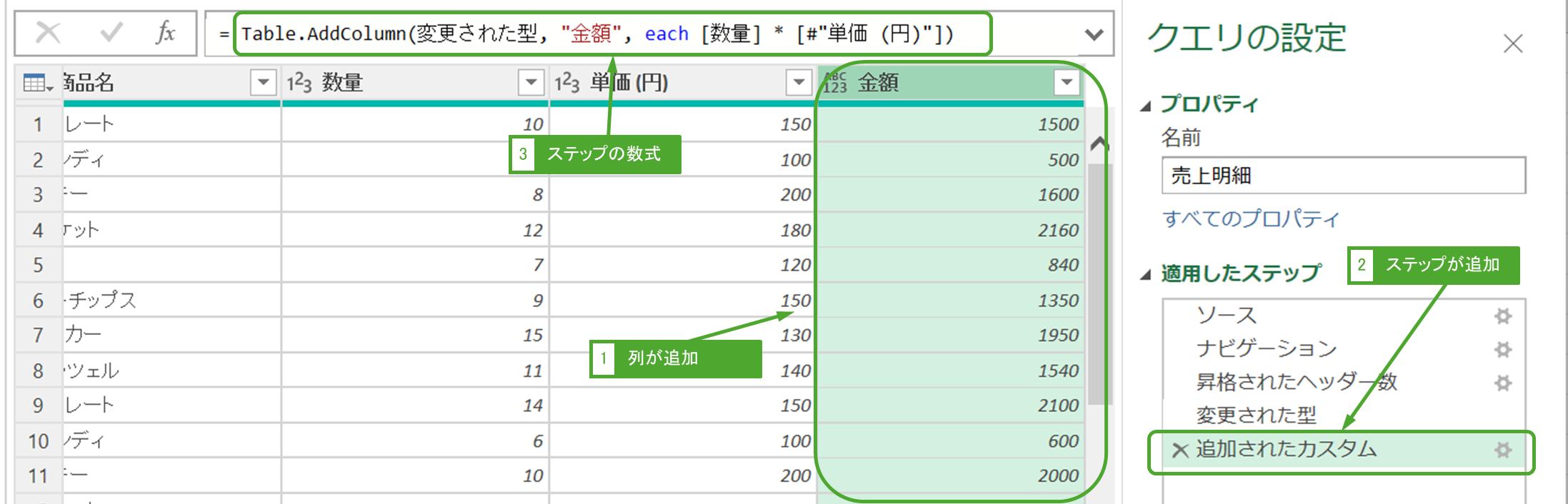
Task: Collapse the プロパティ section
Action: (x=1146, y=106)
